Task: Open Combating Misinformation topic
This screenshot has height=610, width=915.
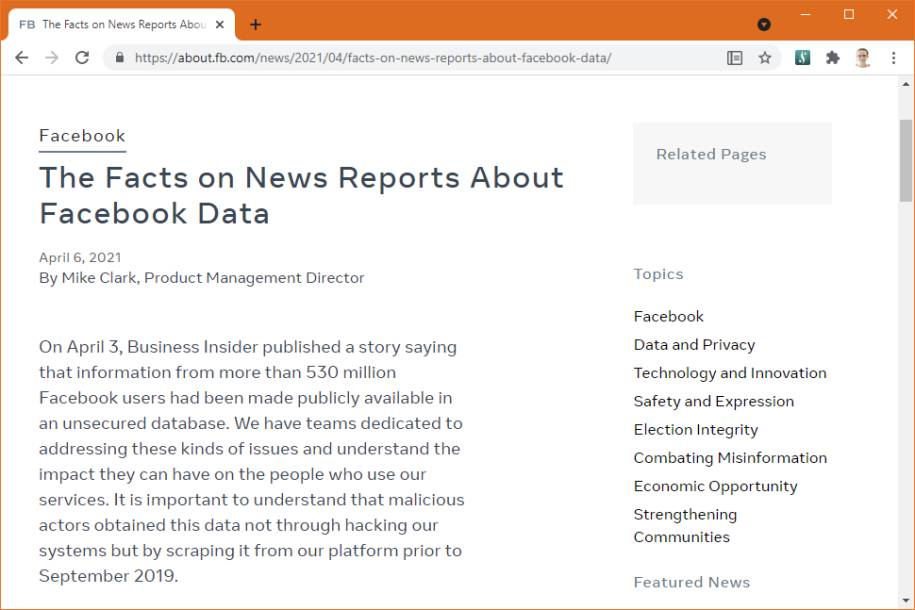Action: point(730,458)
